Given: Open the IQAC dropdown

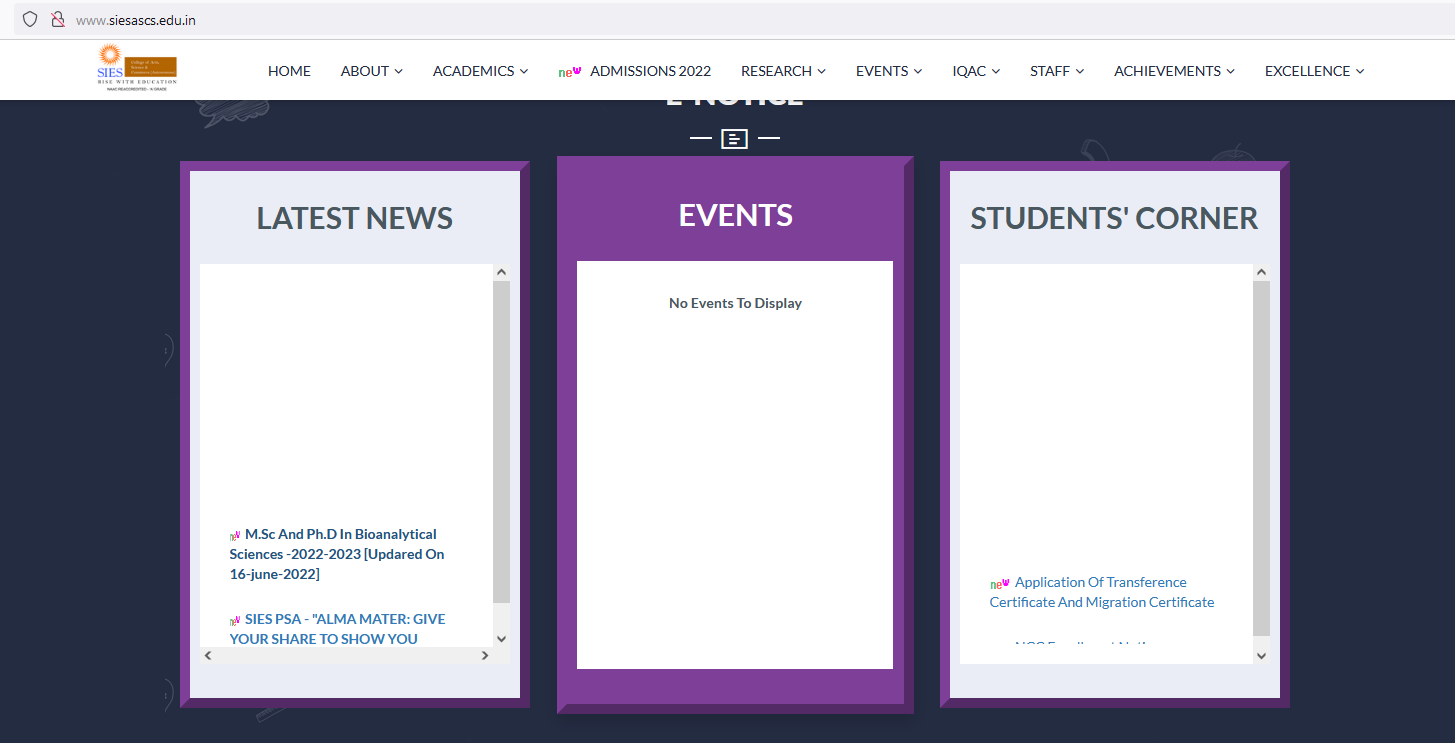Looking at the screenshot, I should pos(975,71).
